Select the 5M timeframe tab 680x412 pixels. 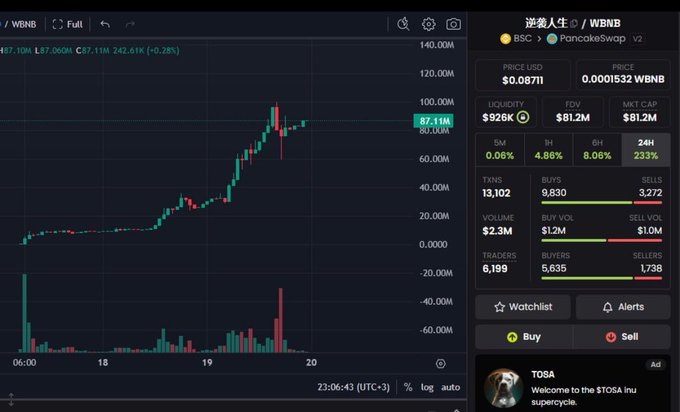coord(500,150)
